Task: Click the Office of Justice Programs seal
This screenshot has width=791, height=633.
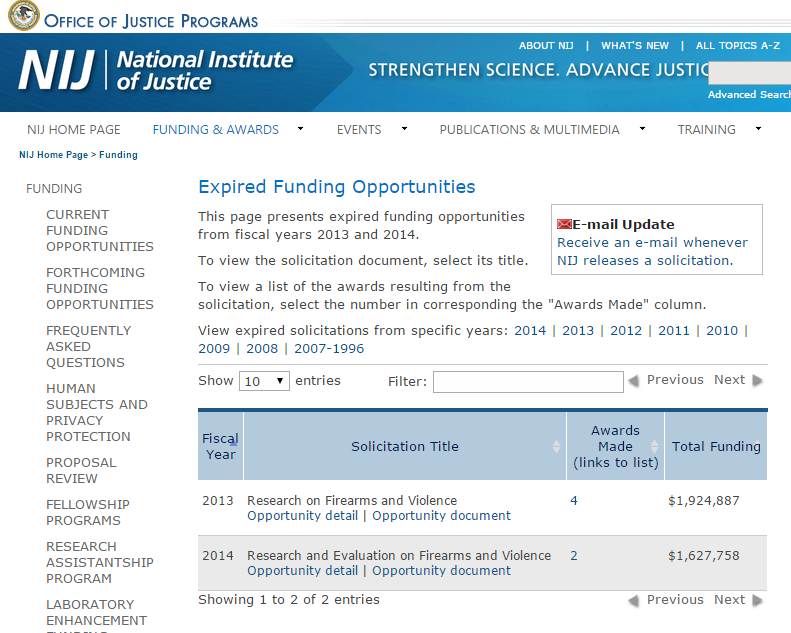Action: click(x=23, y=16)
